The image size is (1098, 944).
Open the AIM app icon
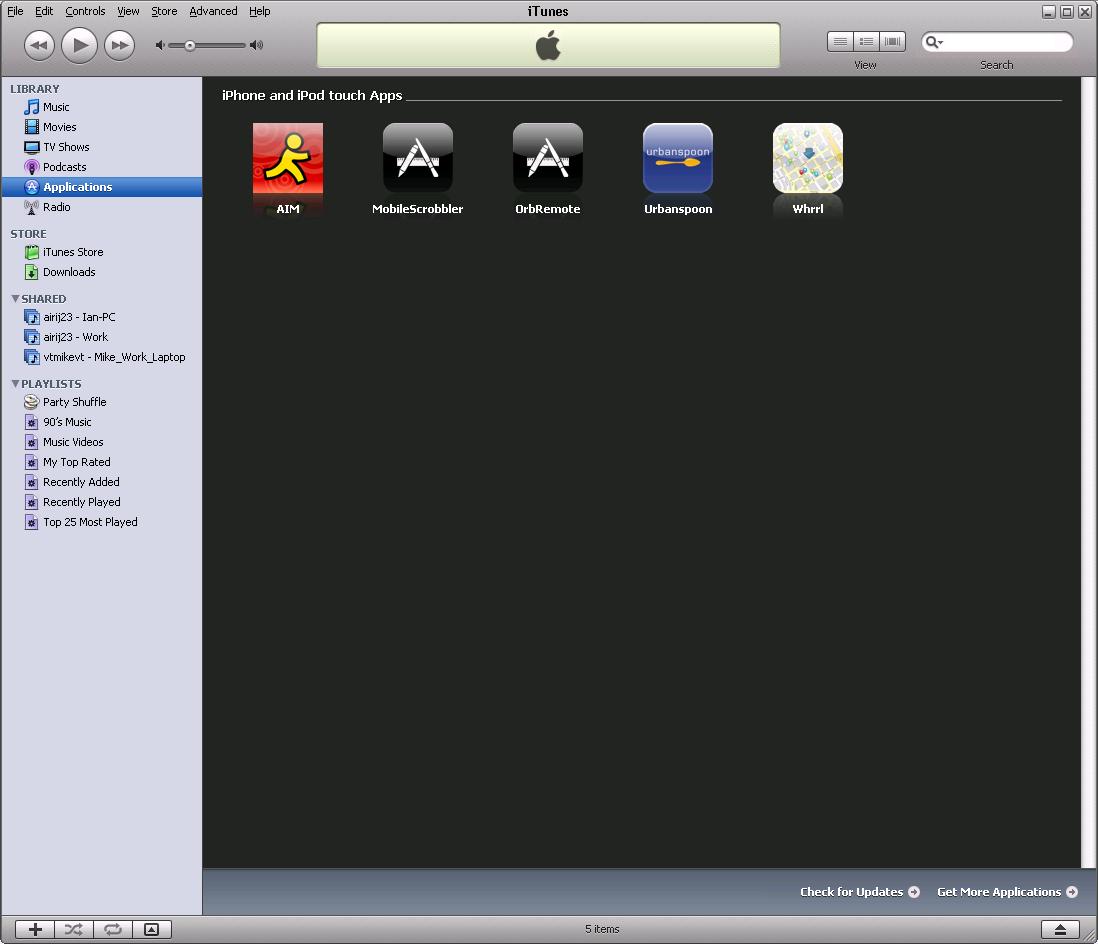pos(288,158)
